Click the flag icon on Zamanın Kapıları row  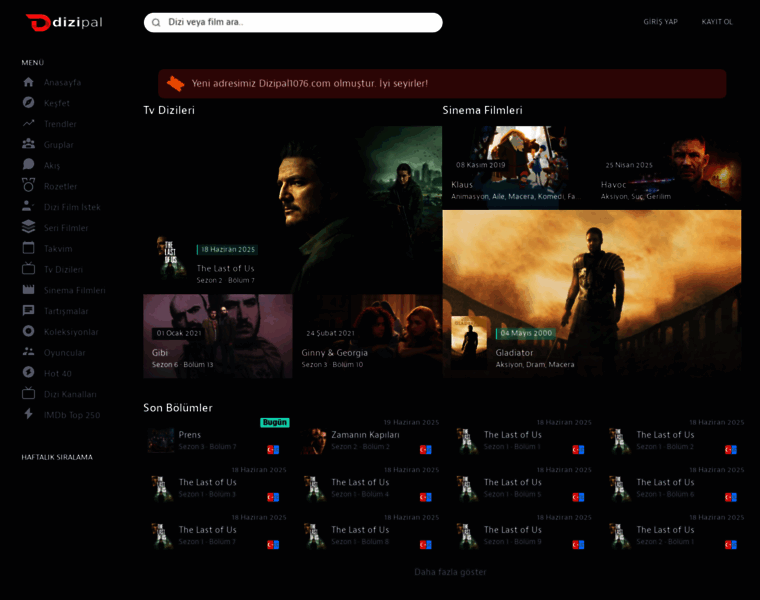[x=426, y=450]
